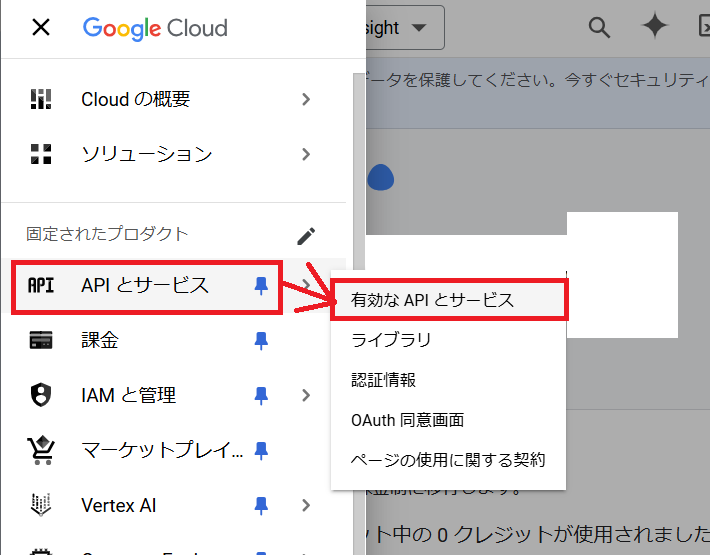Click the Cloud の概要 icon
Viewport: 710px width, 555px height.
pyautogui.click(x=41, y=99)
